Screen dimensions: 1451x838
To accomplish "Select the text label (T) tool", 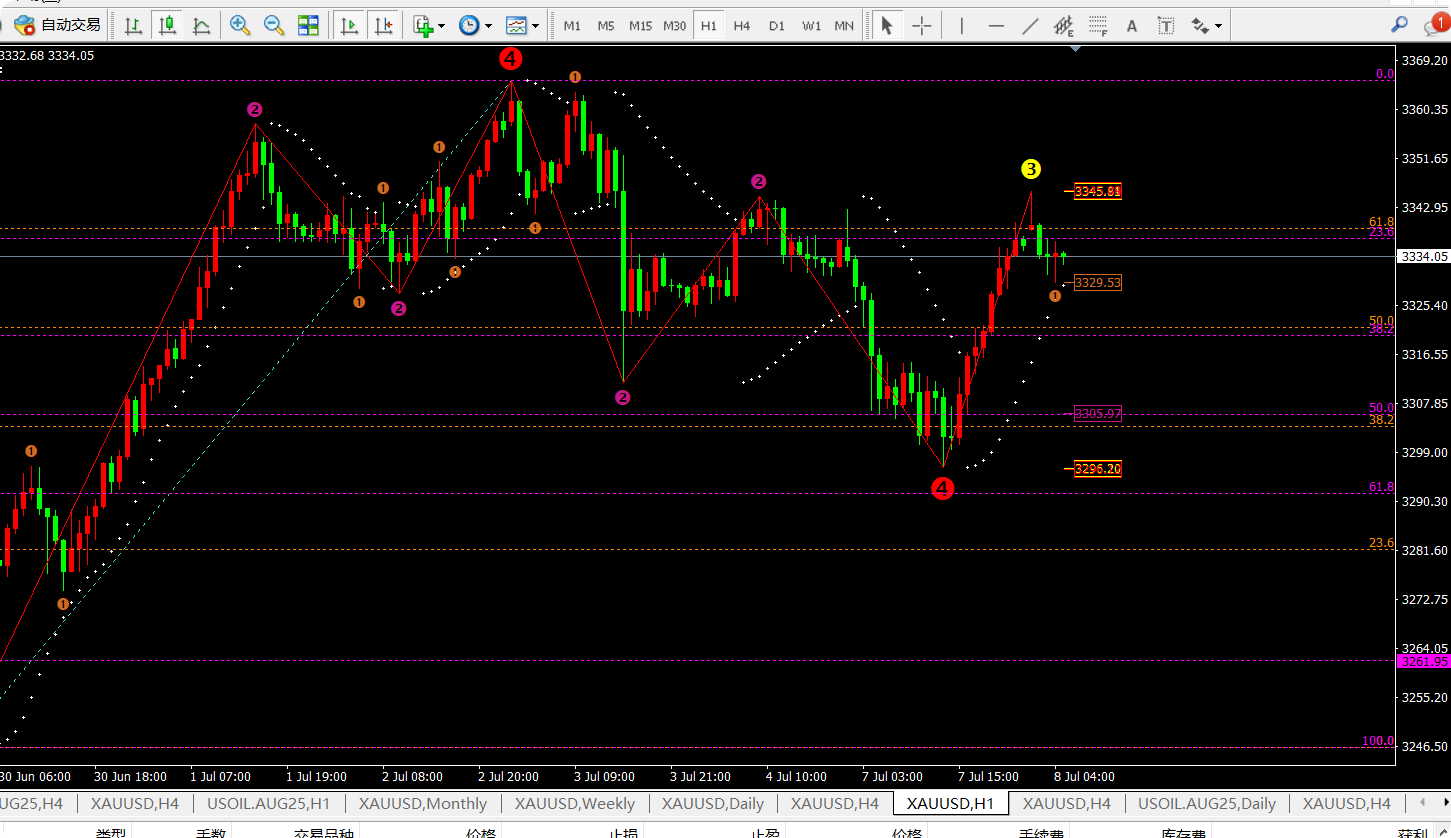I will pyautogui.click(x=1166, y=25).
